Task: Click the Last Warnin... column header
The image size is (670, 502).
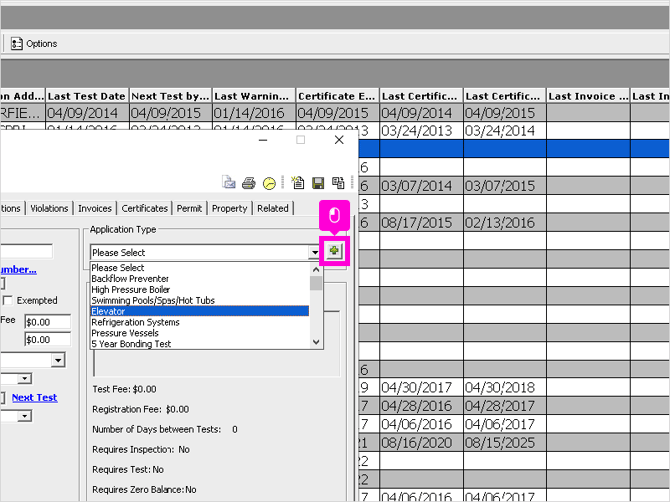Action: [253, 96]
